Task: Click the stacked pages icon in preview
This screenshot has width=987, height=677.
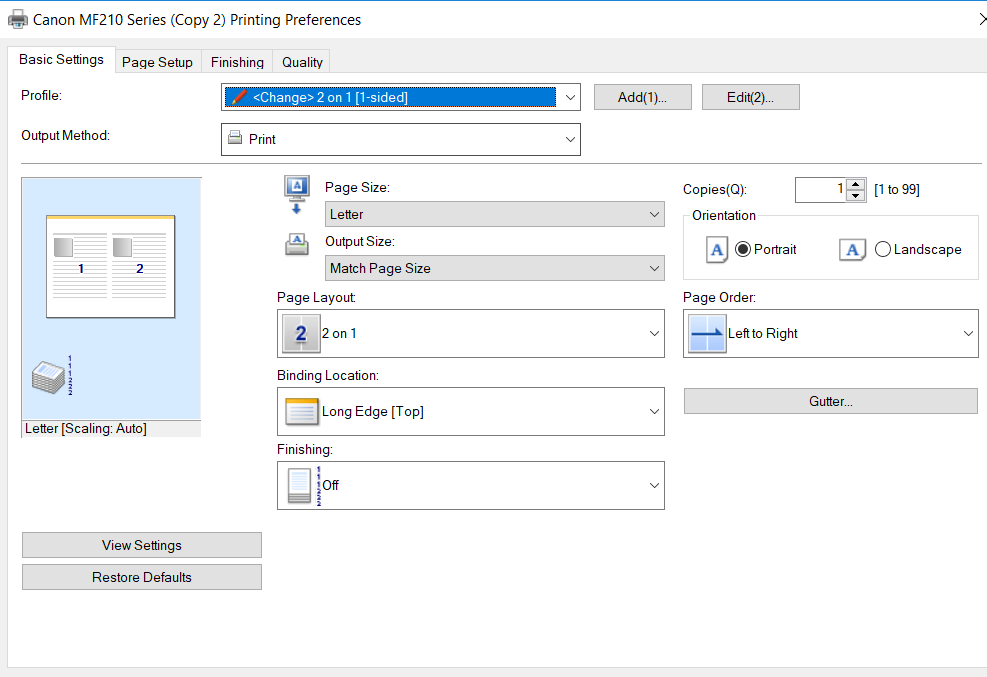Action: click(x=52, y=377)
